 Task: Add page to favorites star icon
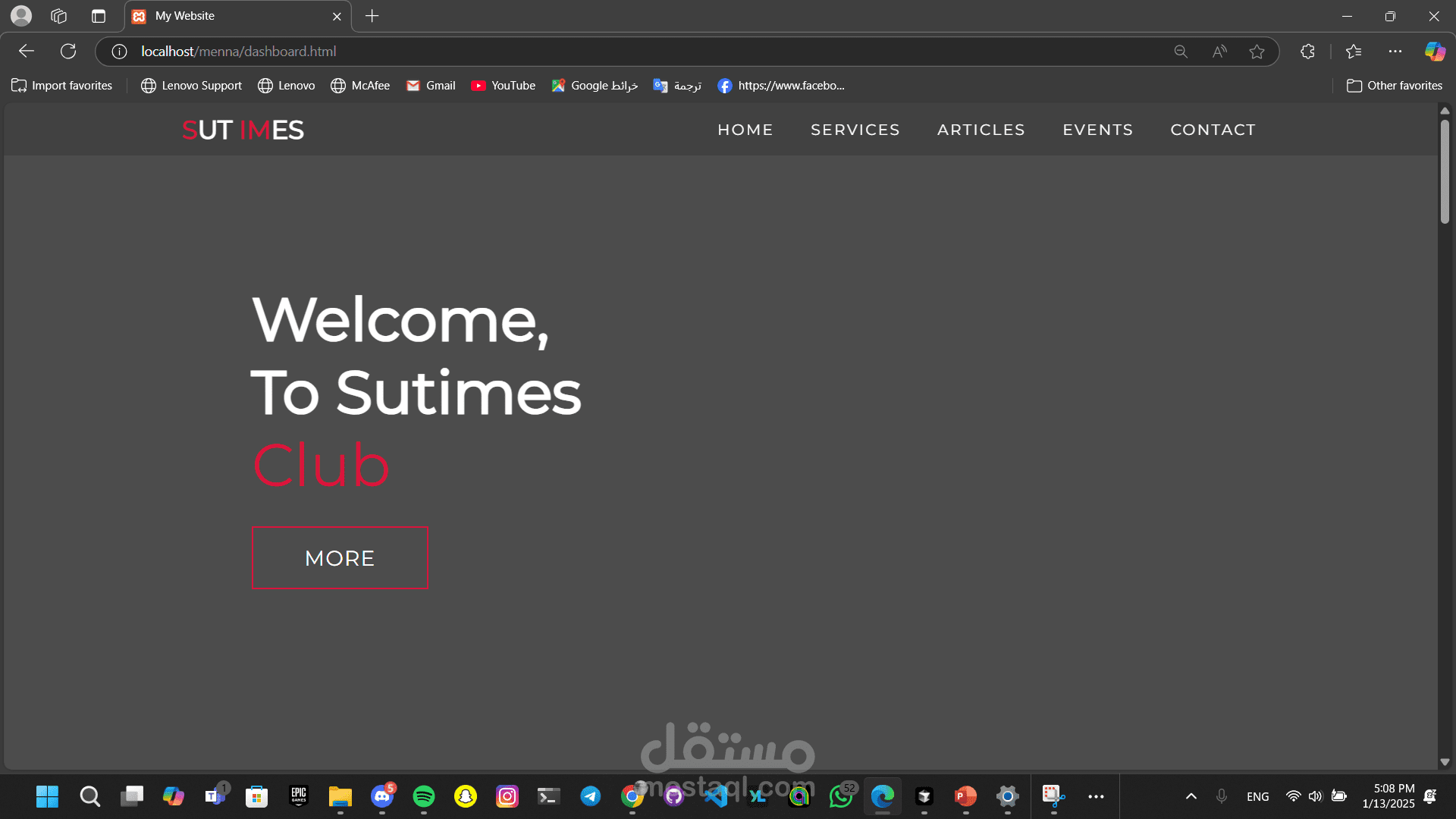tap(1257, 52)
